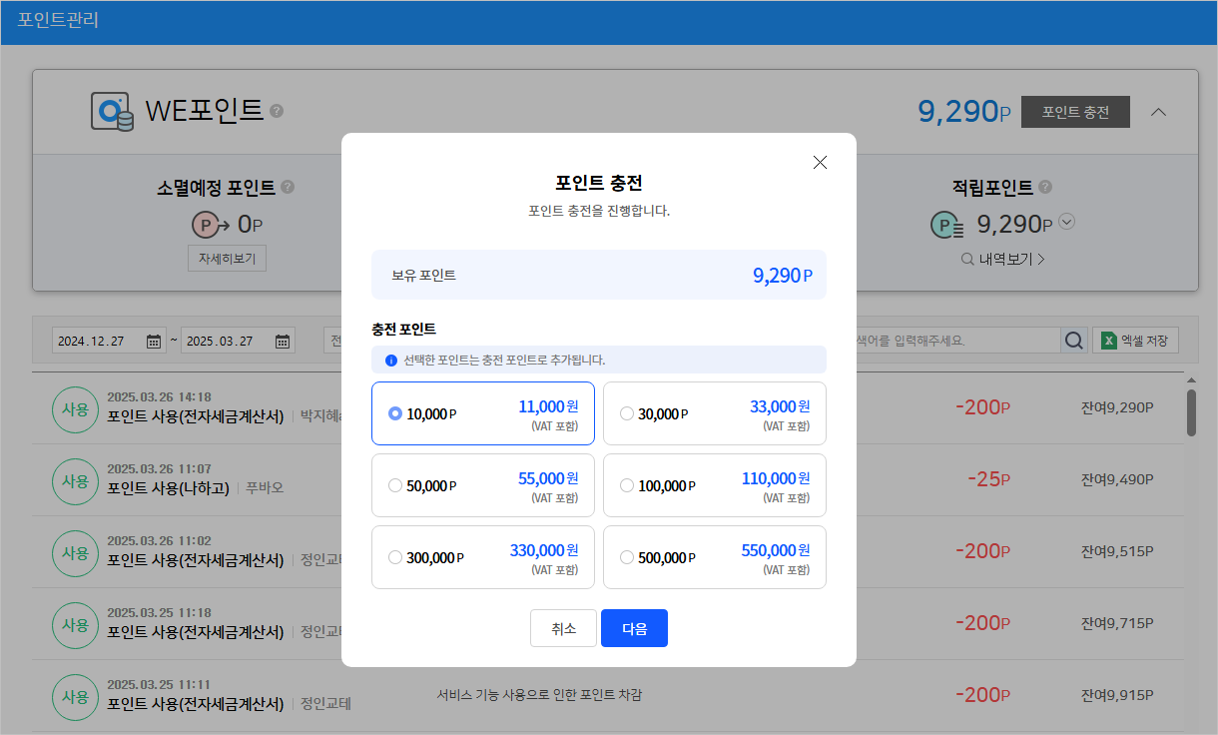
Task: Expand the 적립포인트 details dropdown arrow
Action: point(1066,222)
